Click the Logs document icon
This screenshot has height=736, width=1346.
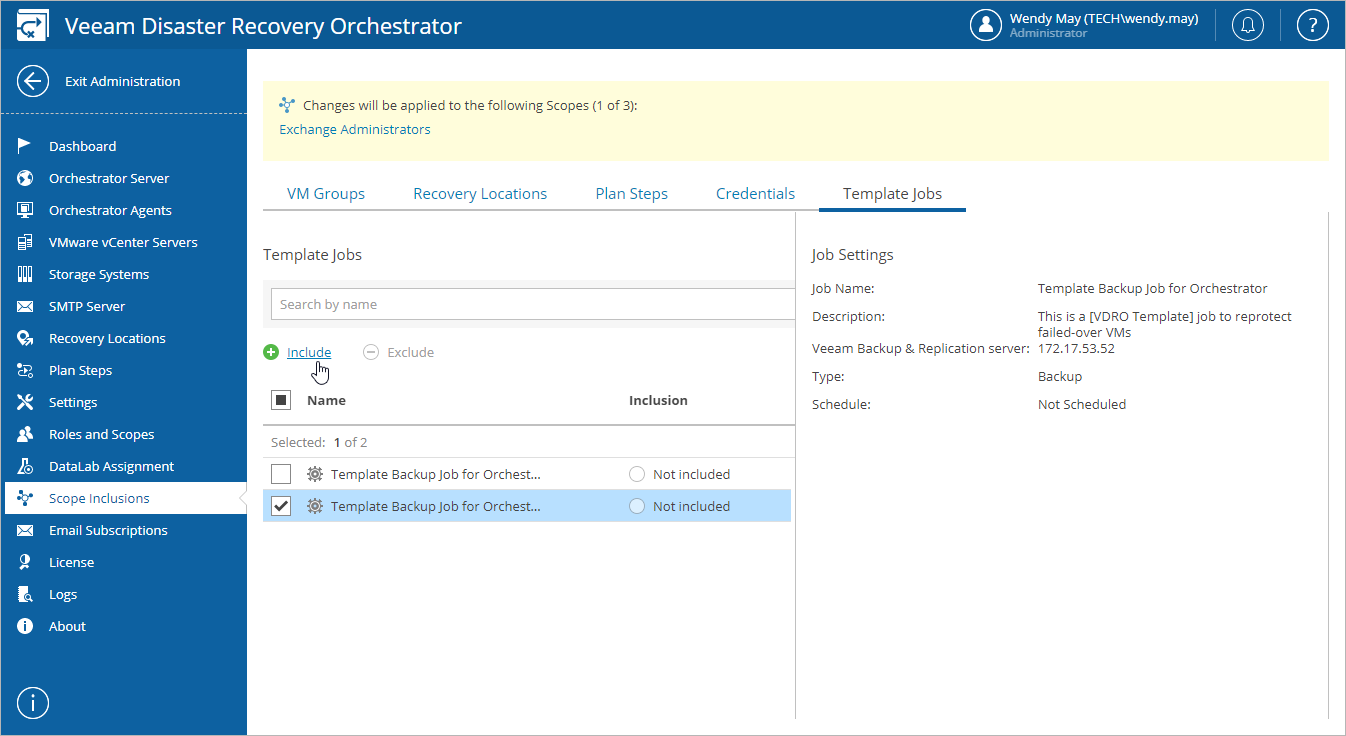click(x=26, y=594)
